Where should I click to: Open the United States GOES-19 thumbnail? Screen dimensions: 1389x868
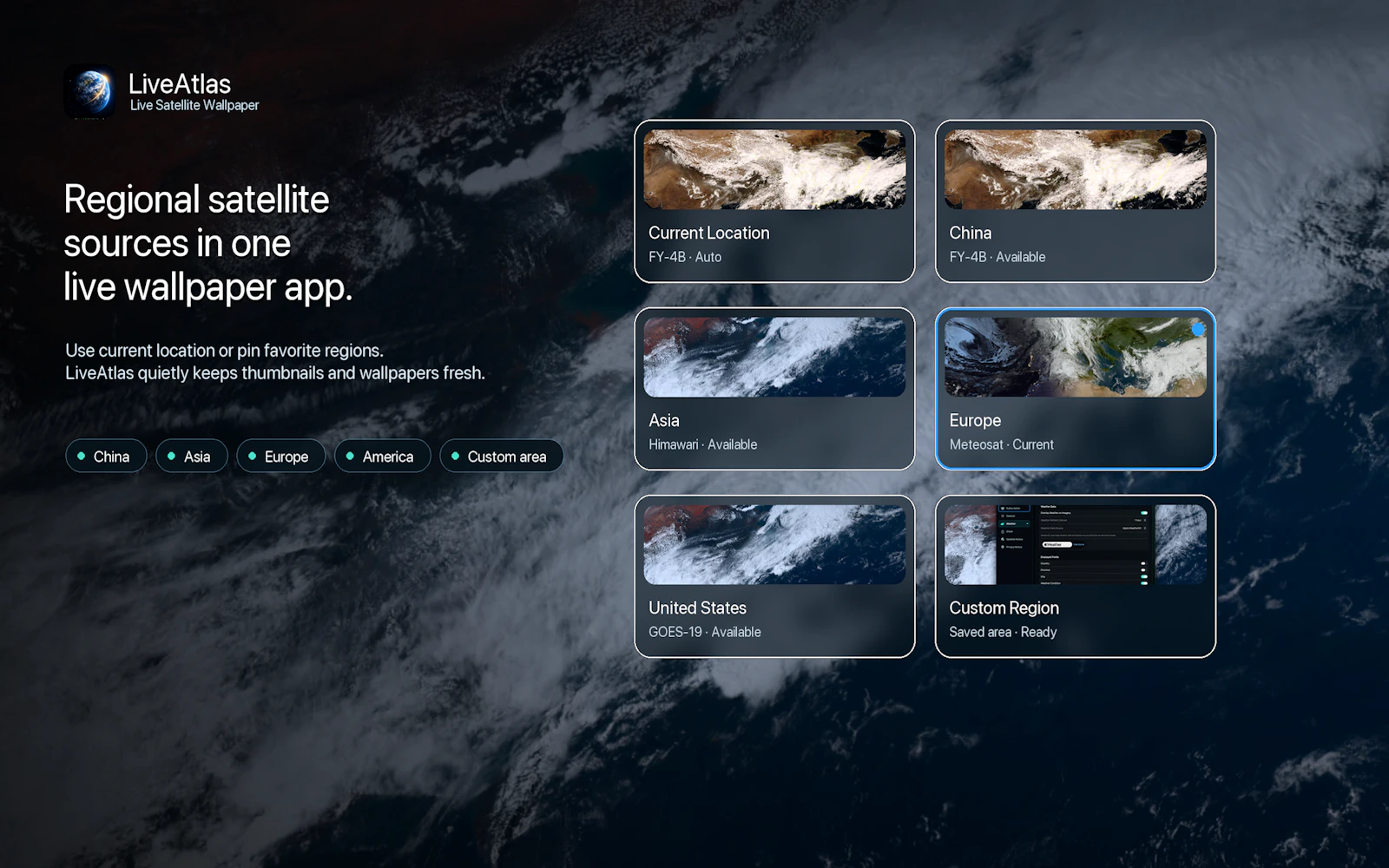coord(774,544)
